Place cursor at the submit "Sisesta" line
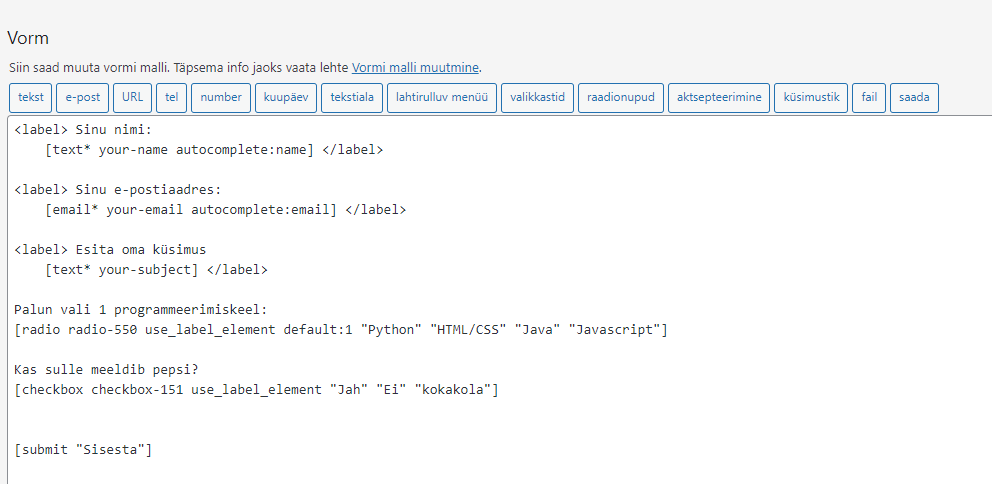 point(83,450)
